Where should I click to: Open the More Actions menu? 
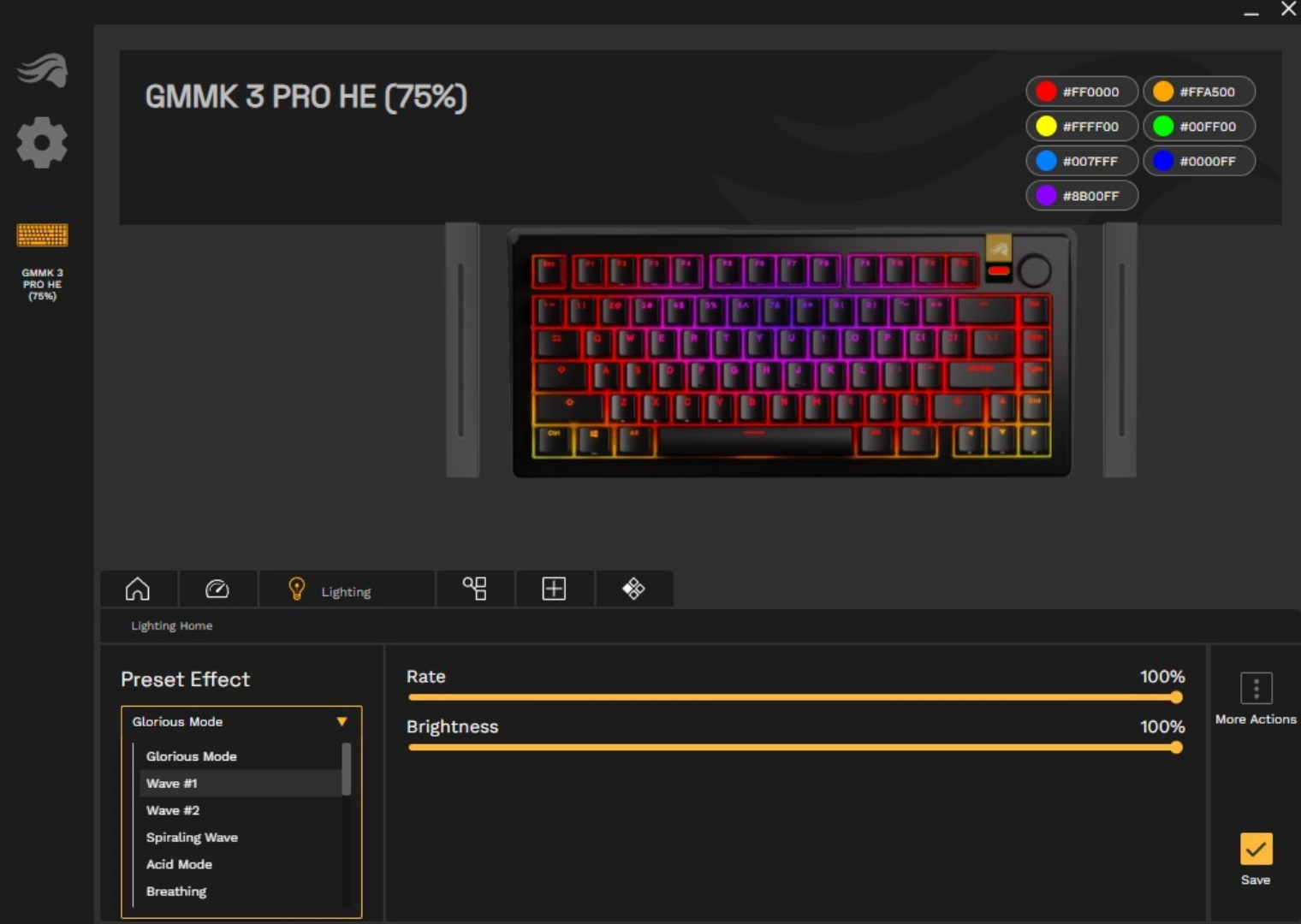1256,689
